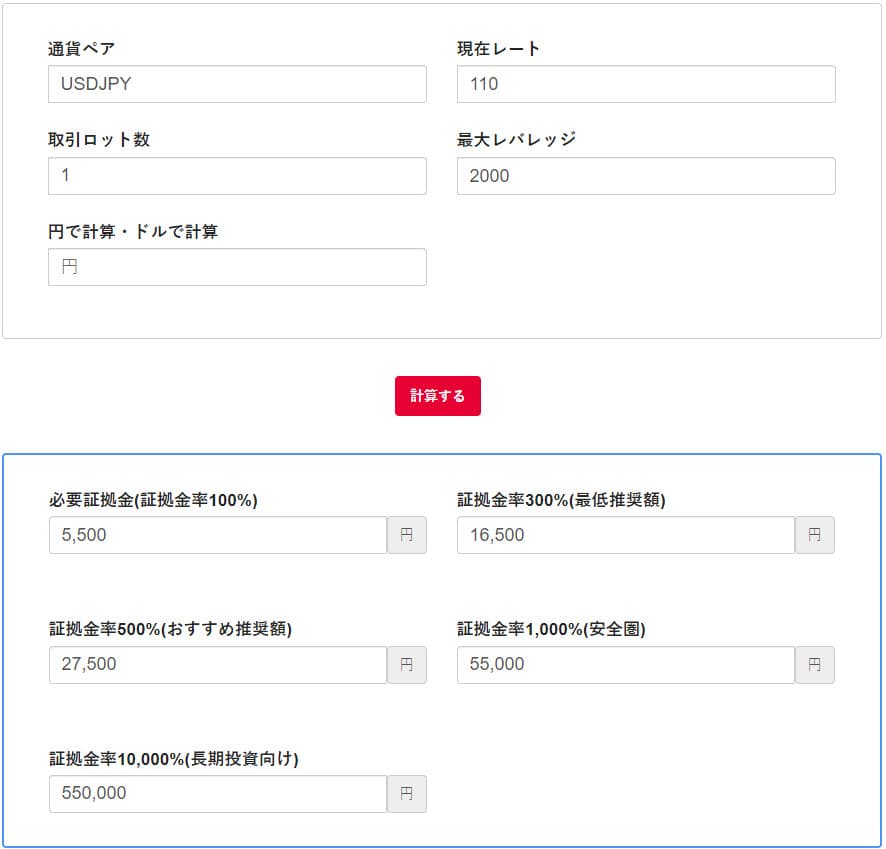This screenshot has height=849, width=886.
Task: Click the 円 unit badge beside 550,000
Action: point(407,794)
